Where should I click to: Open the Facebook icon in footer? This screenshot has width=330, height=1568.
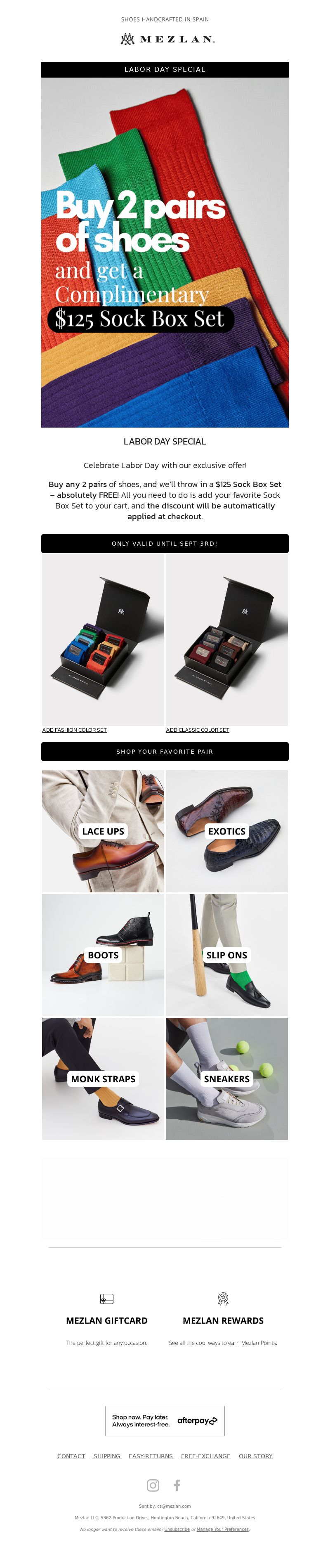[177, 1485]
